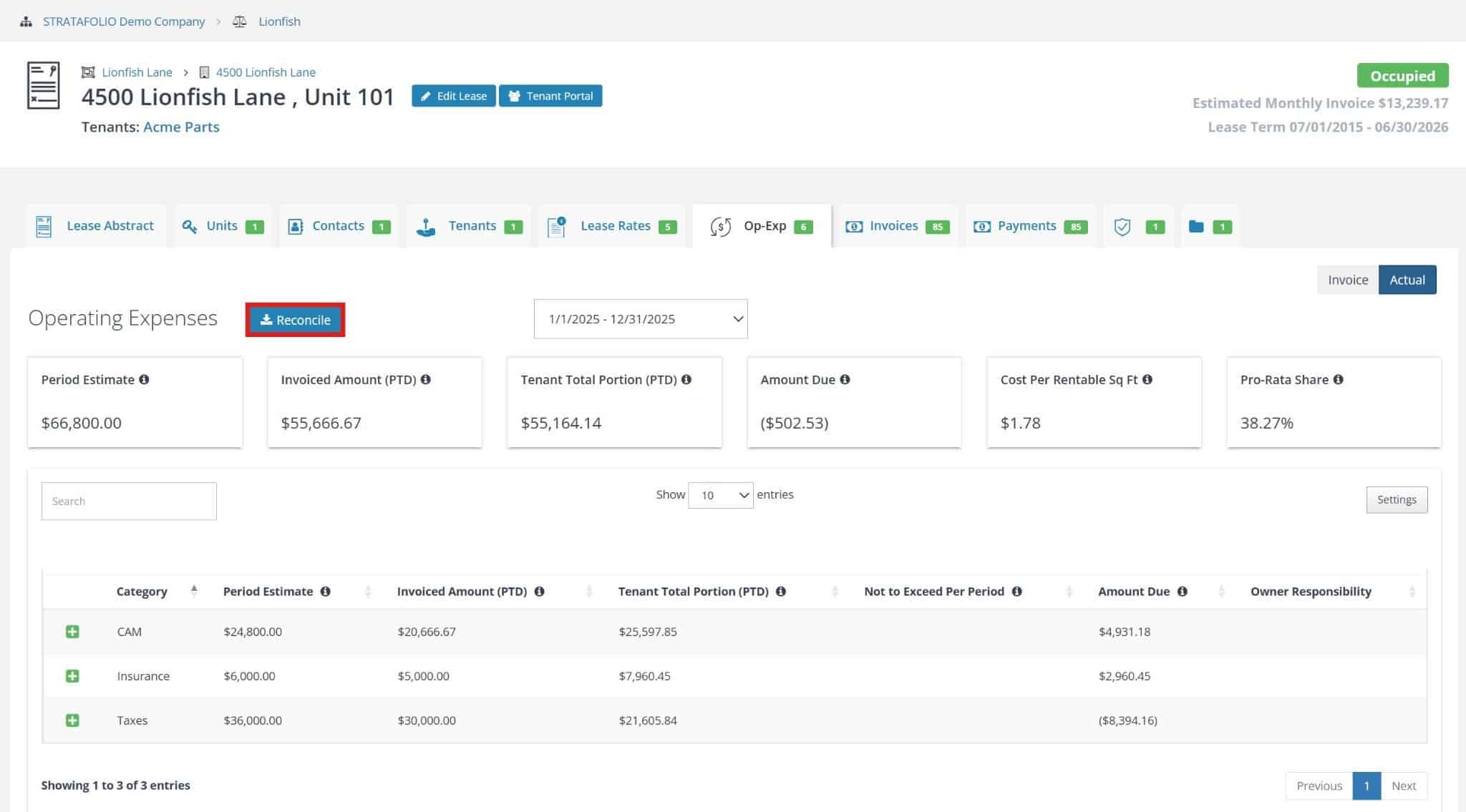Screen dimensions: 1466x812
Task: Click the Period Estimate card info icon
Action: (x=144, y=379)
